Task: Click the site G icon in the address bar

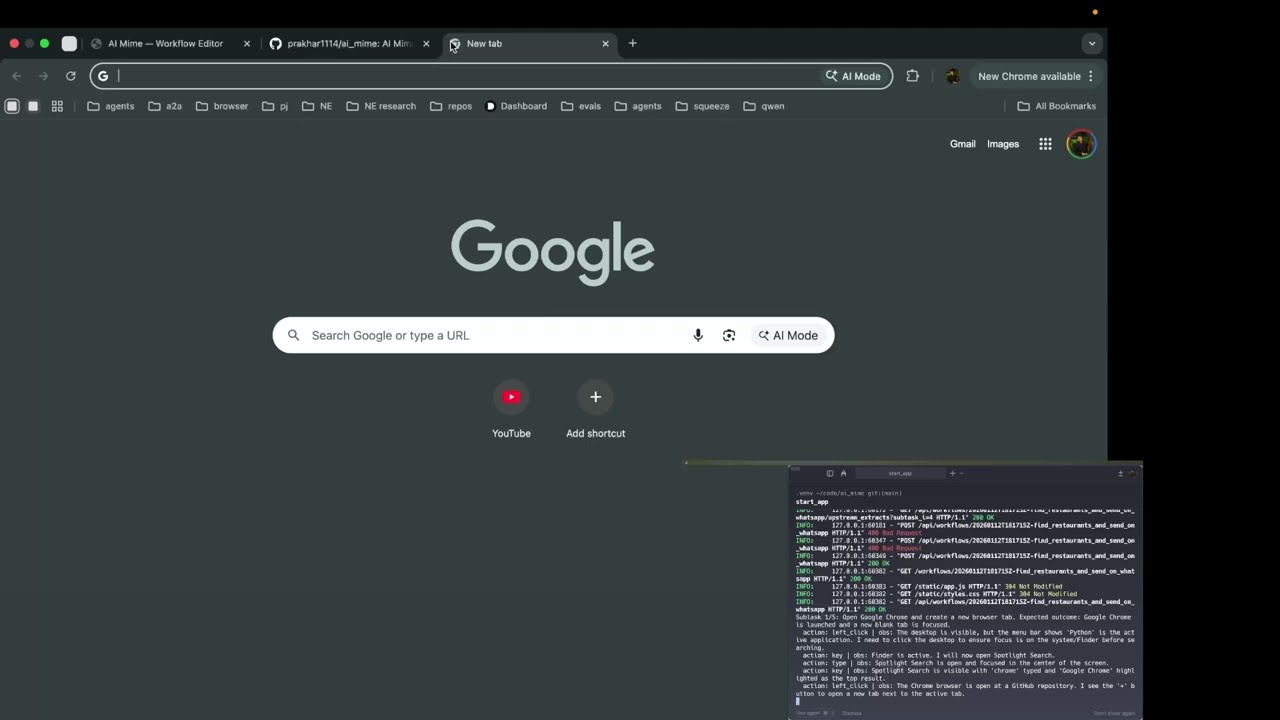Action: pos(103,76)
